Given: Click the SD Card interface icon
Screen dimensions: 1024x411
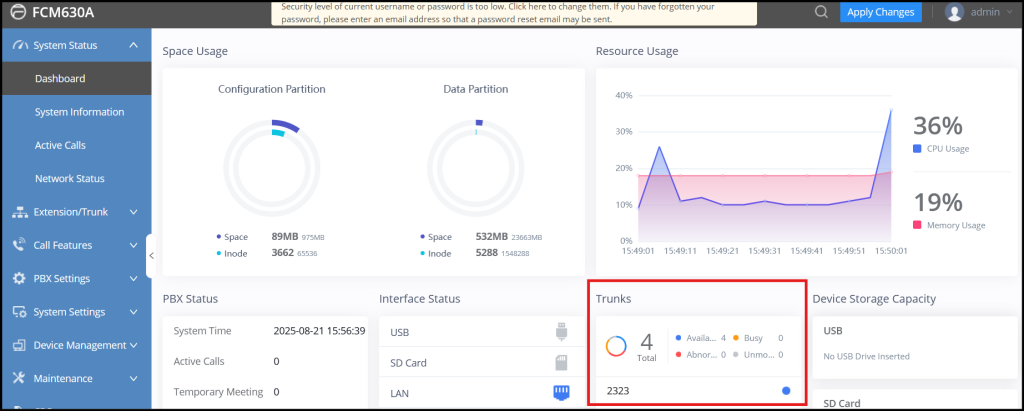Looking at the screenshot, I should [562, 362].
